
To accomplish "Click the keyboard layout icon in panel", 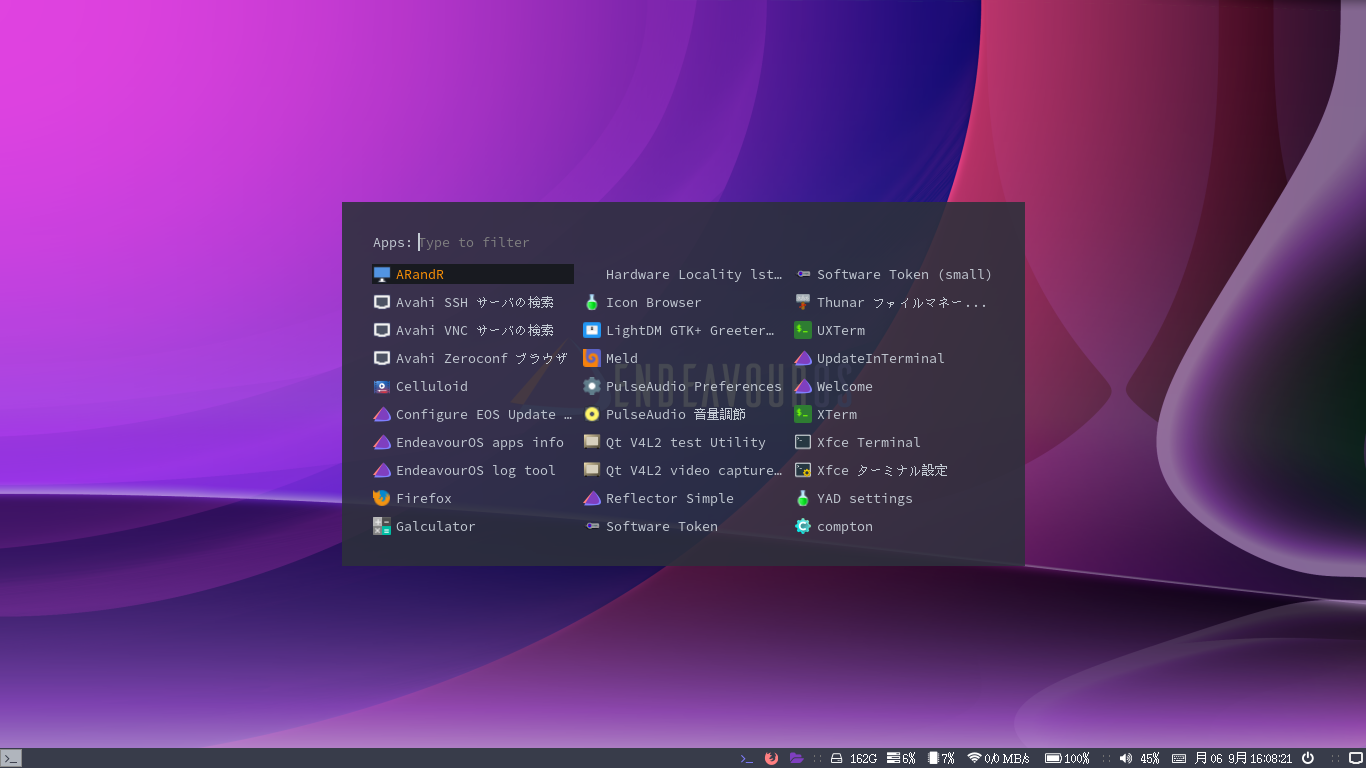I will tap(1179, 758).
